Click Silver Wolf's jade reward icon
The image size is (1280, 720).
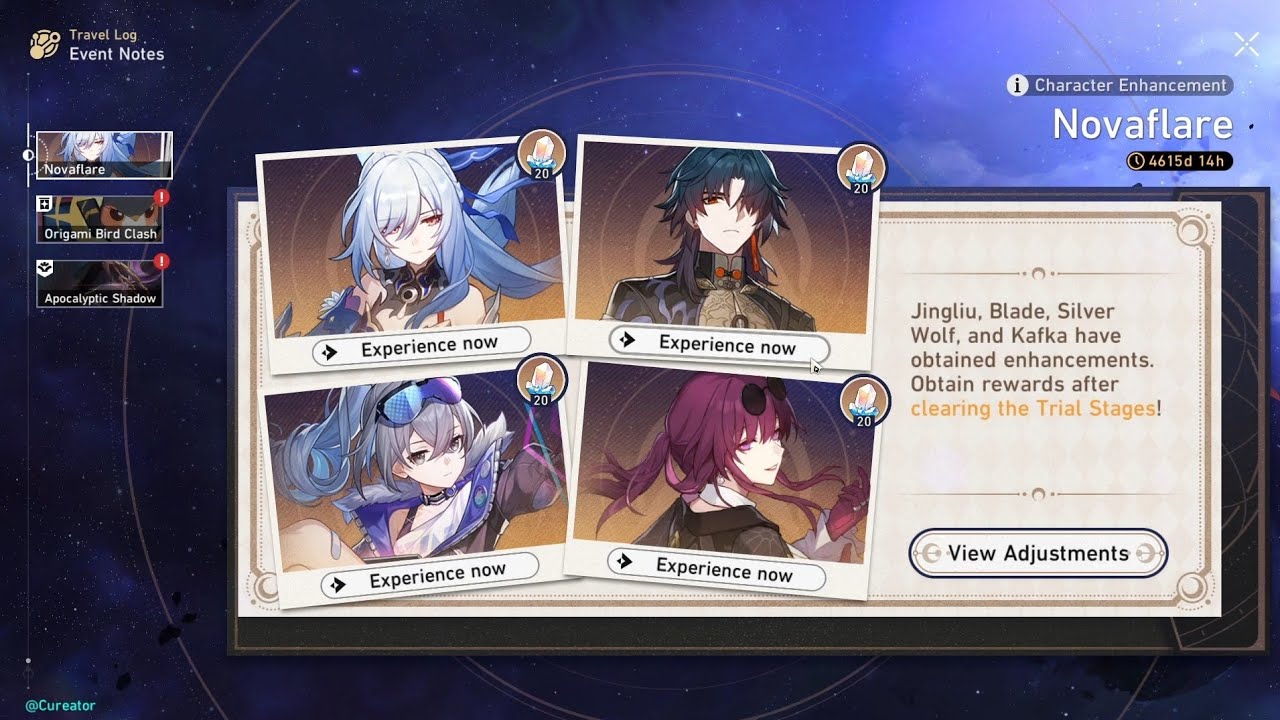point(541,380)
